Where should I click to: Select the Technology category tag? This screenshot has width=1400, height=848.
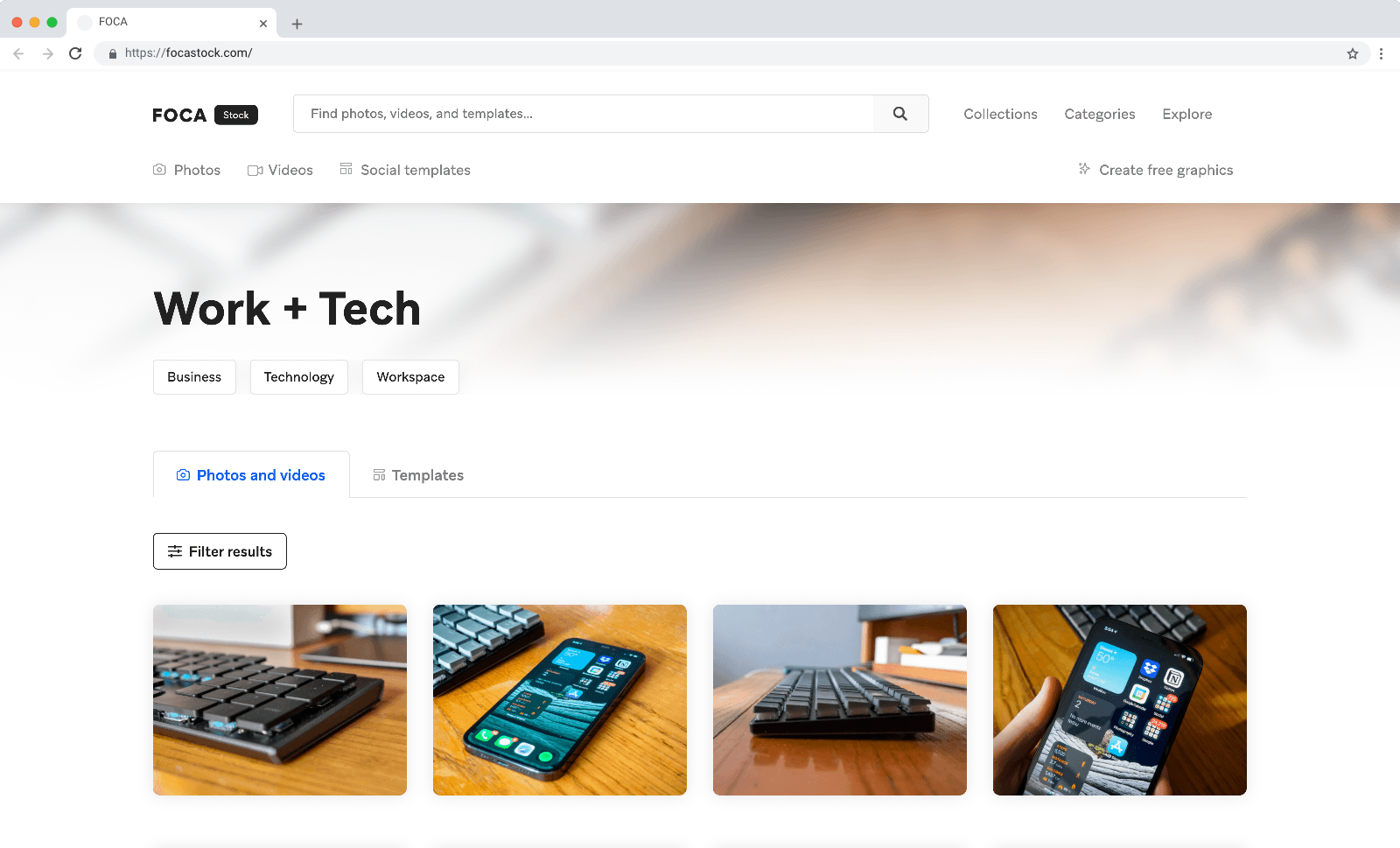(299, 377)
